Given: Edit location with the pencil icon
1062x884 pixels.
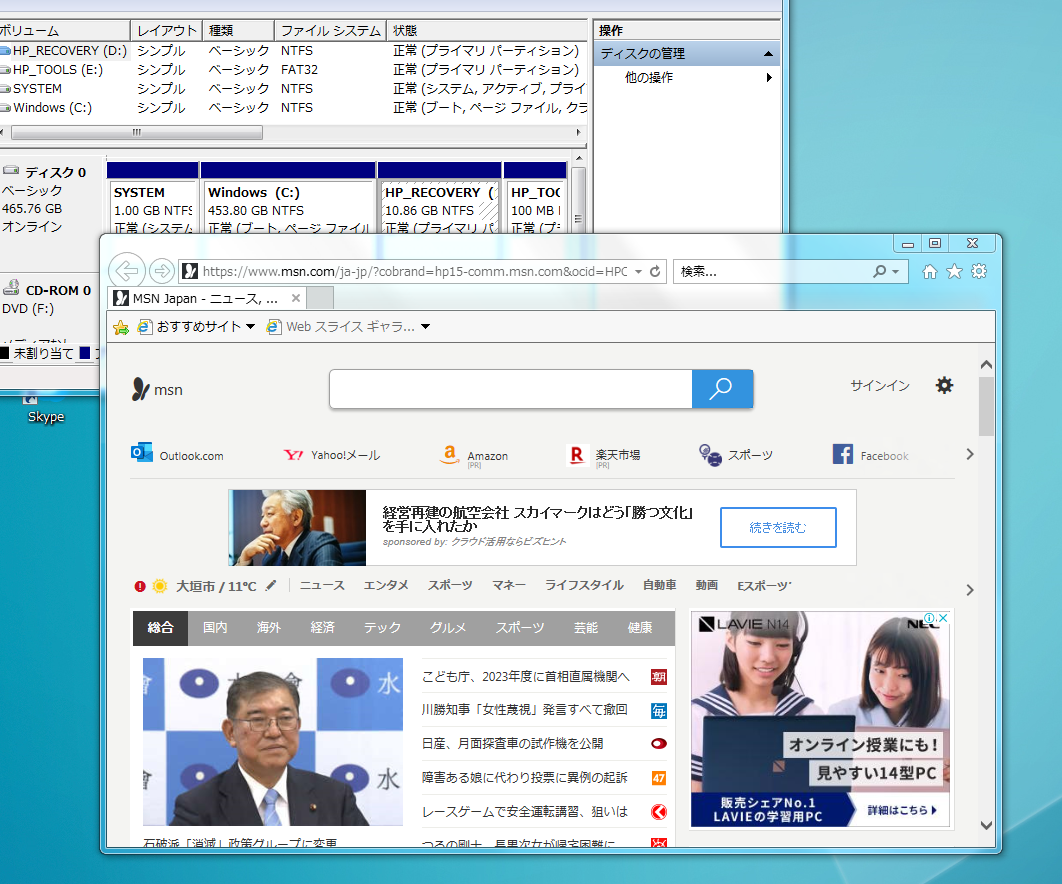Looking at the screenshot, I should pyautogui.click(x=271, y=585).
